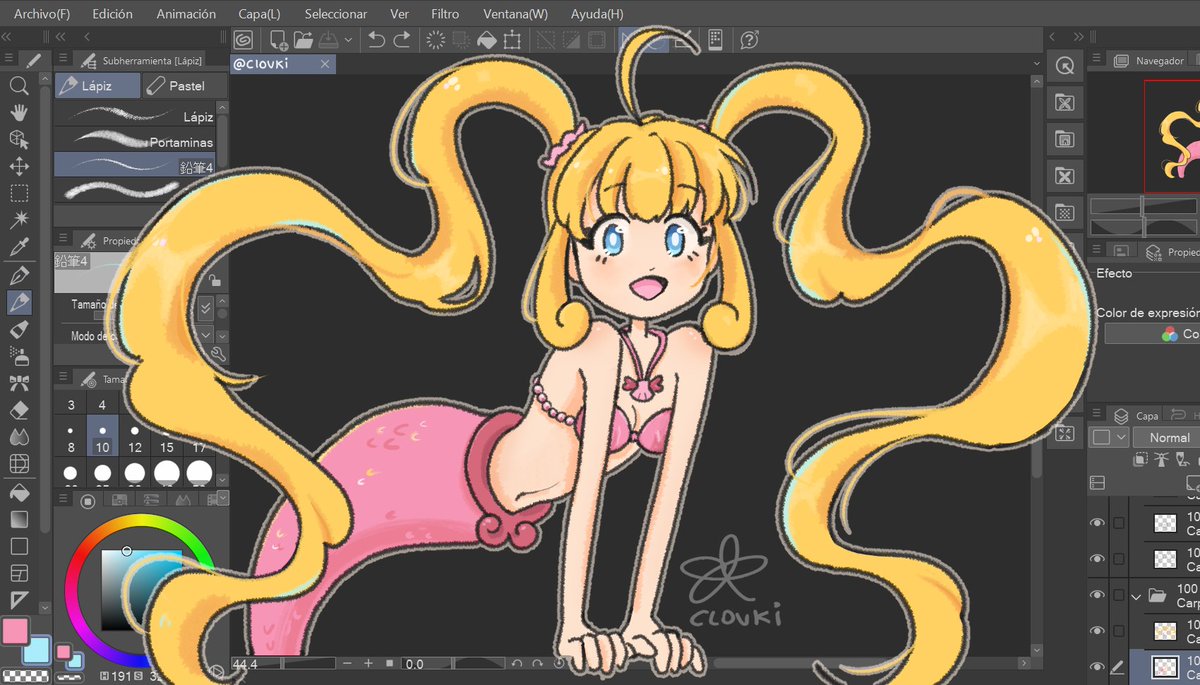Pick brush size 10
Image resolution: width=1200 pixels, height=685 pixels.
(x=102, y=438)
